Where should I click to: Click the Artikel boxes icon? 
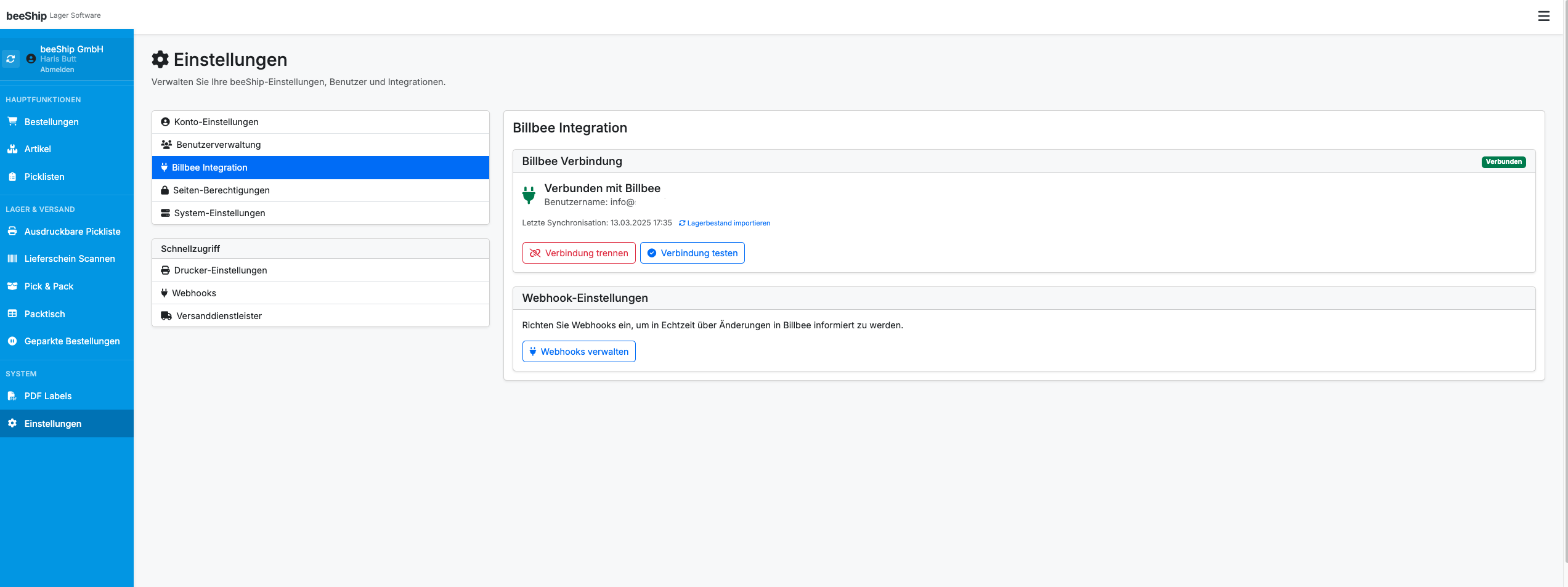coord(12,149)
